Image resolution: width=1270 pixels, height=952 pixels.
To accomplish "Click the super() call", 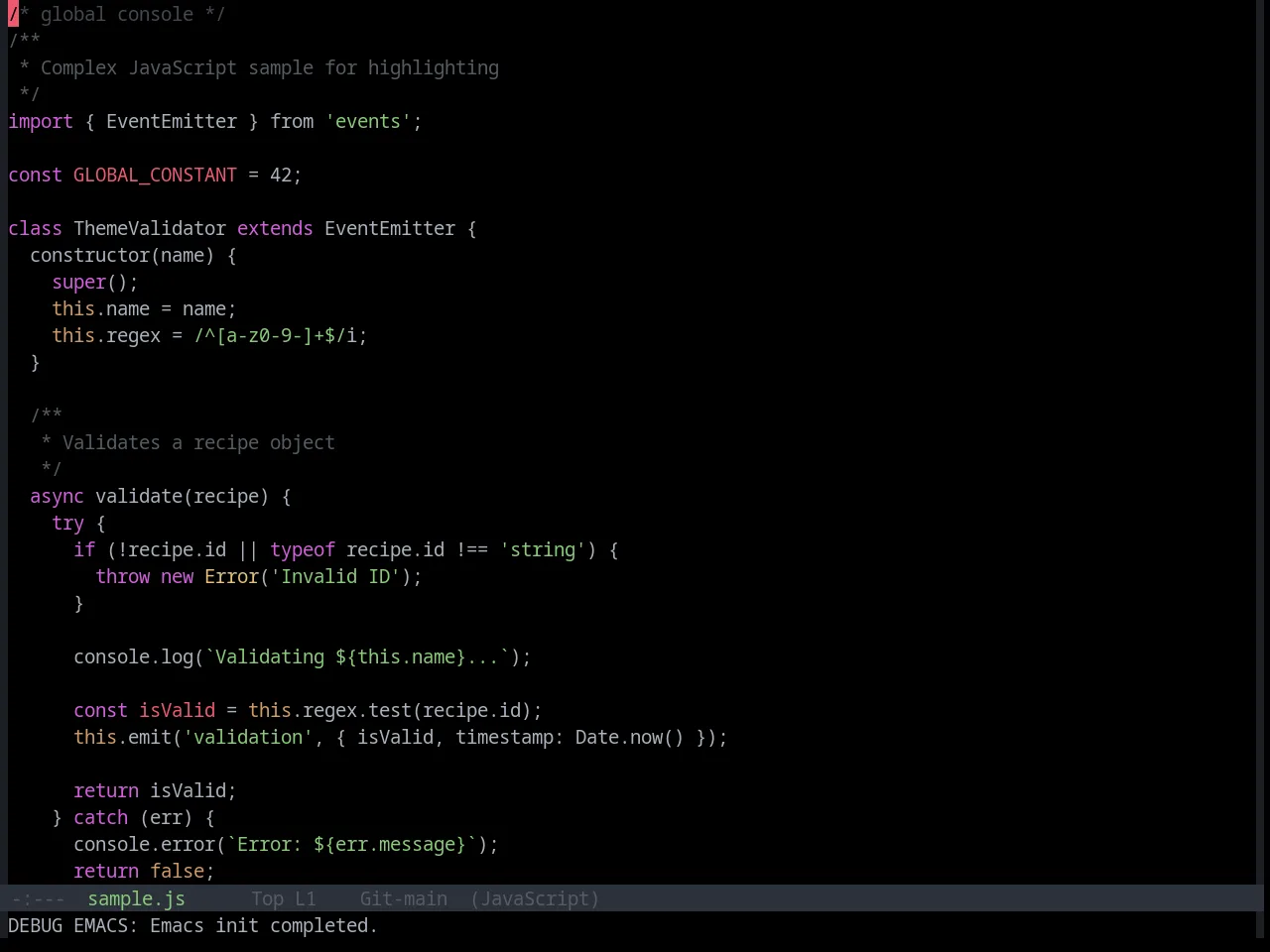I will [89, 282].
